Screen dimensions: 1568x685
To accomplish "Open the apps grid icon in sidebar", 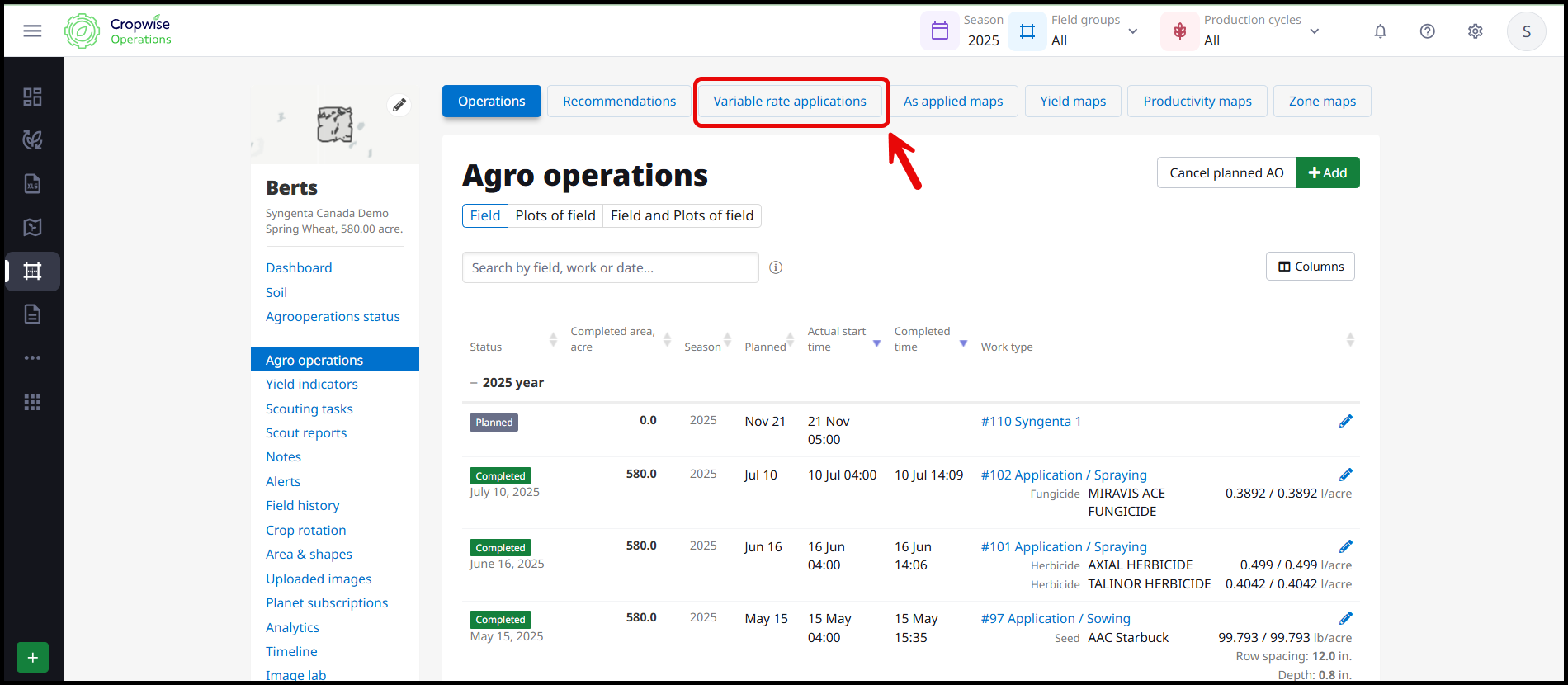I will [32, 402].
